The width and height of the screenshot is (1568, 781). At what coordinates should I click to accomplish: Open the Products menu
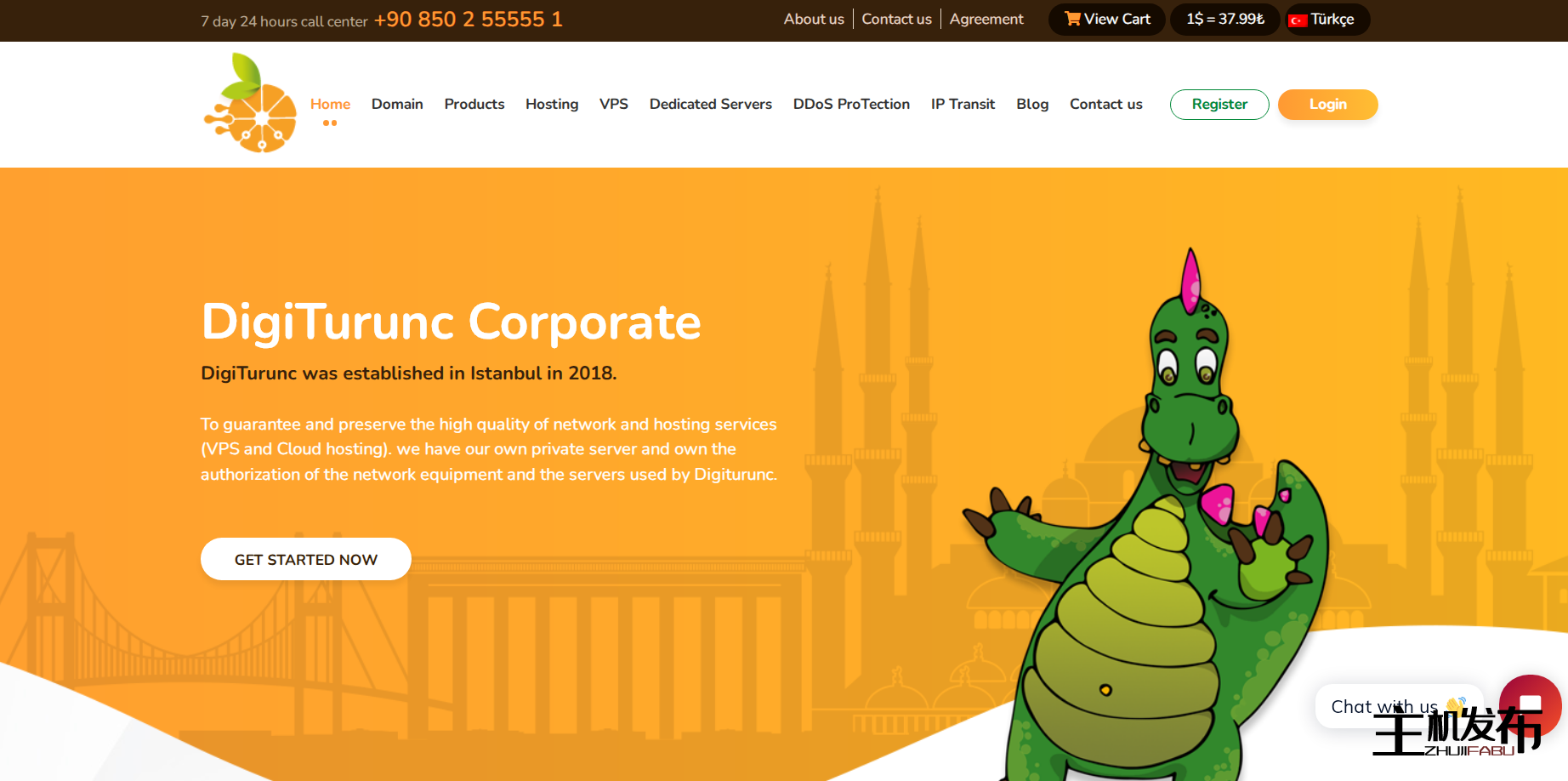[474, 104]
